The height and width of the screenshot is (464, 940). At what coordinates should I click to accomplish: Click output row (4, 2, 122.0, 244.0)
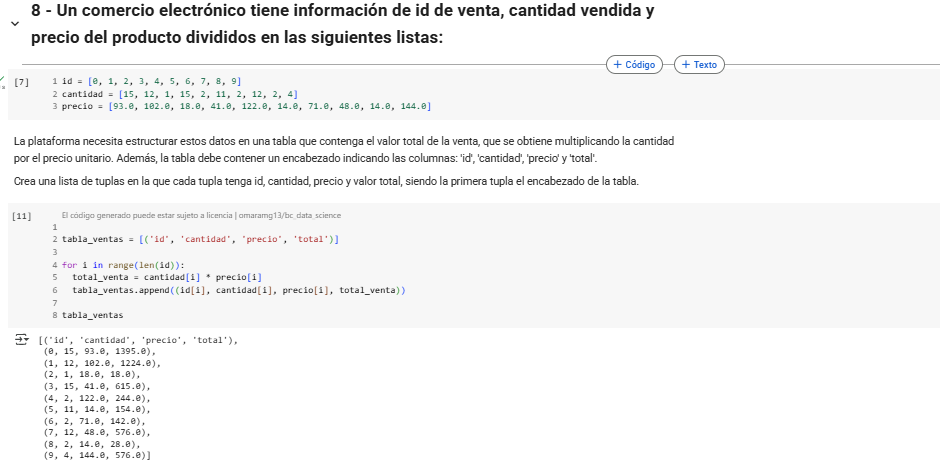[97, 398]
